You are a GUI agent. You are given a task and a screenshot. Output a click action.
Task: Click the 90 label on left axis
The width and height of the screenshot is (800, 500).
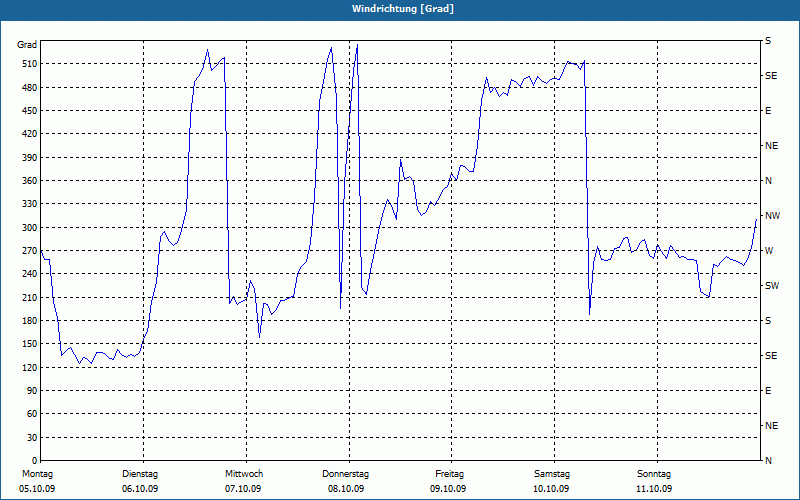[x=31, y=391]
